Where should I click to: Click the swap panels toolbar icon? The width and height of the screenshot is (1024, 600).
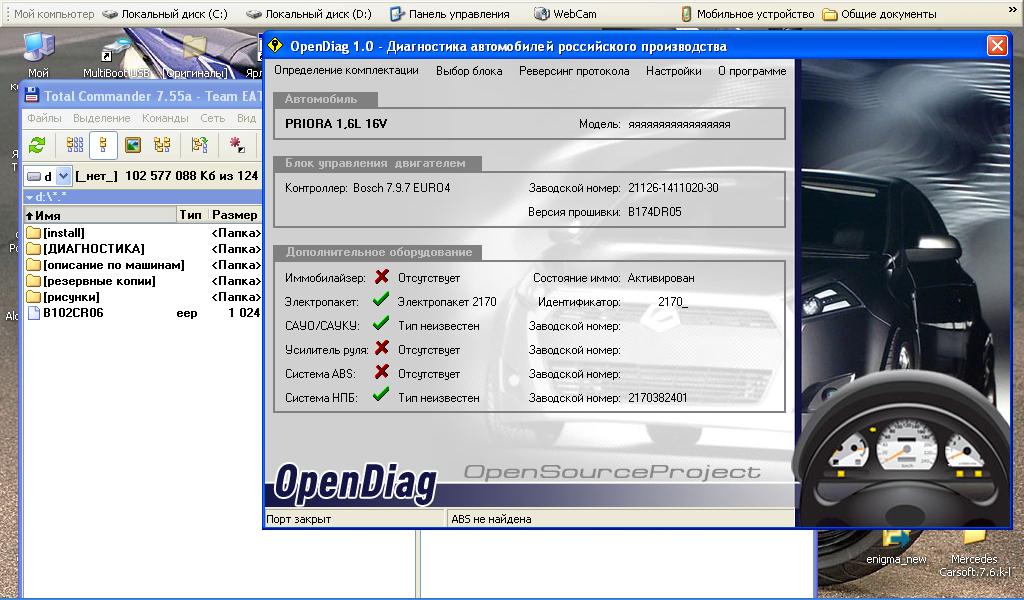tap(199, 145)
